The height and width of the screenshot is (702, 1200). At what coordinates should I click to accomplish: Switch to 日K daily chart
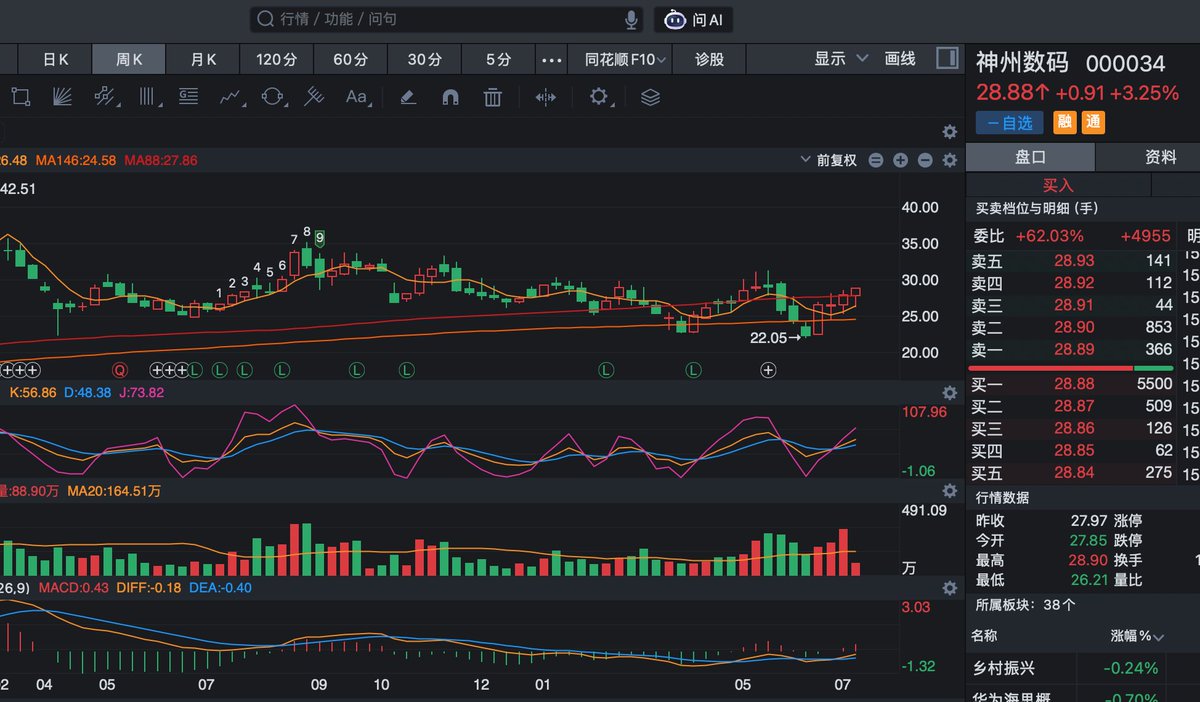(55, 59)
